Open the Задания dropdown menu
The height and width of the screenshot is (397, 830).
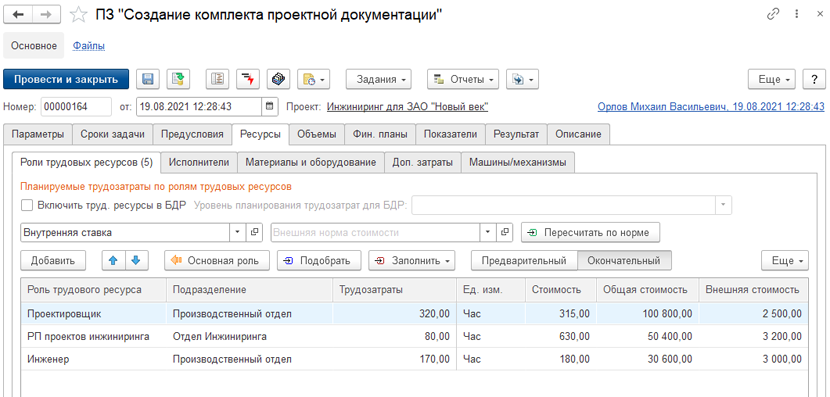point(378,79)
